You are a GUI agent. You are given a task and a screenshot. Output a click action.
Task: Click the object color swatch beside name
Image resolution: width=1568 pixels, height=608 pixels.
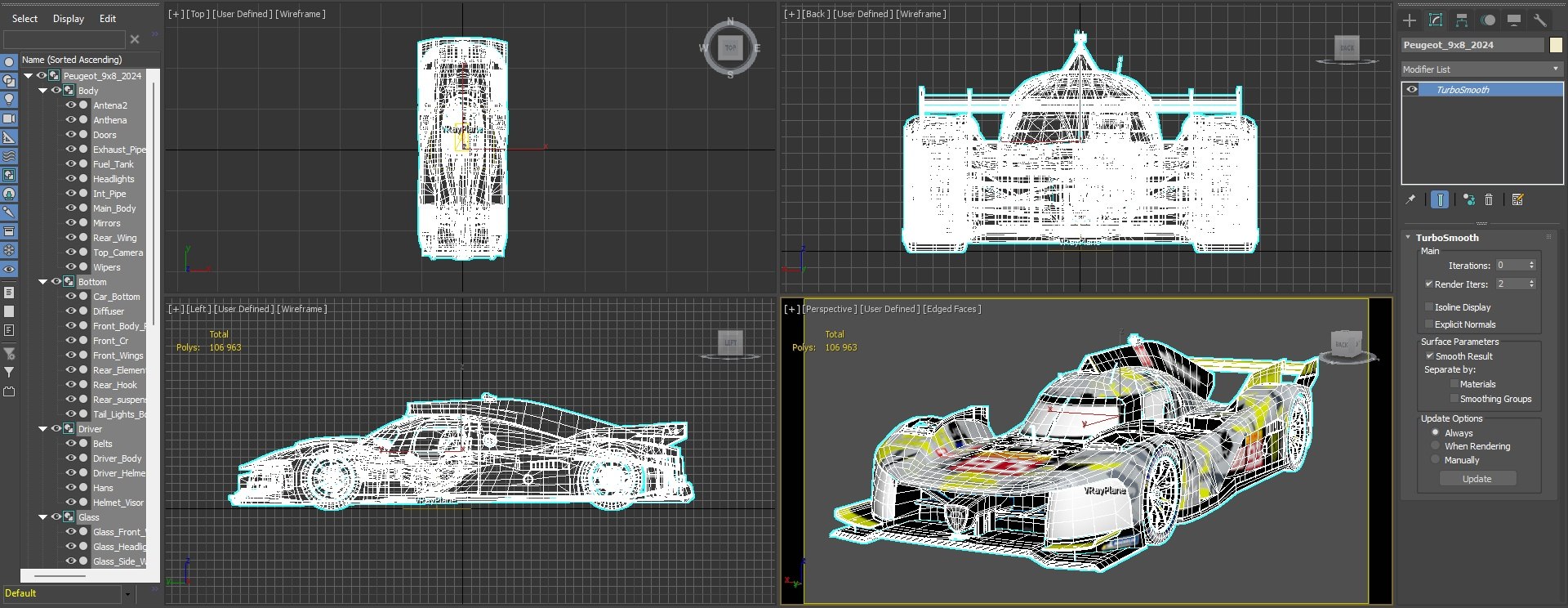(1556, 45)
